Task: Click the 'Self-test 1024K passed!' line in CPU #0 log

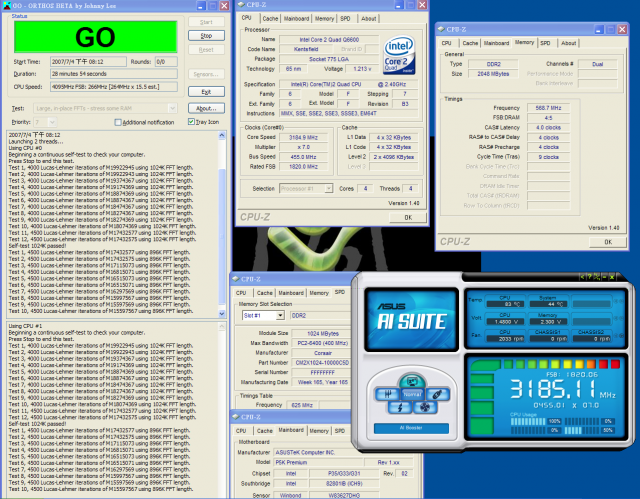Action: coord(37,246)
